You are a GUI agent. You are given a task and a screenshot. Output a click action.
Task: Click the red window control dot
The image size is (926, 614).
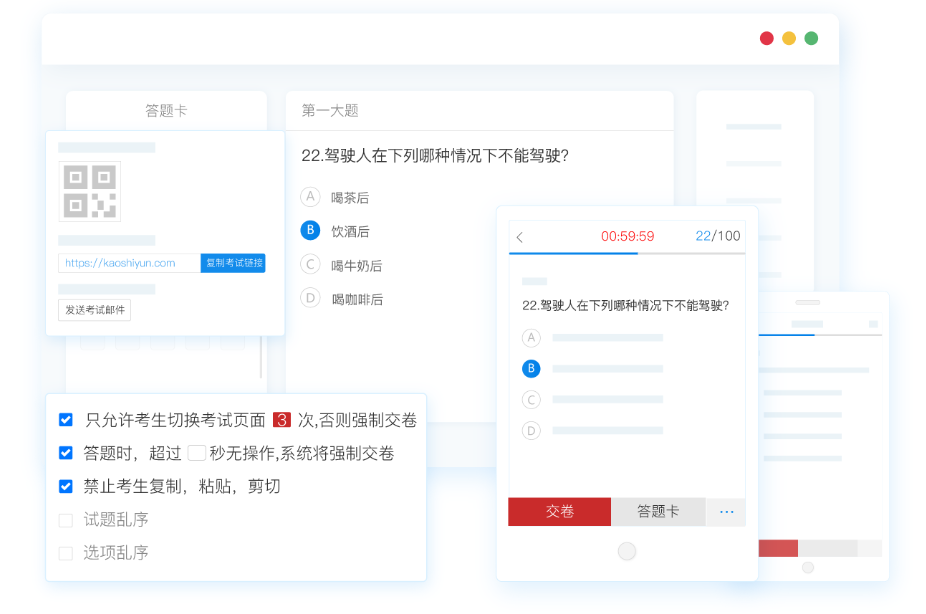coord(767,38)
